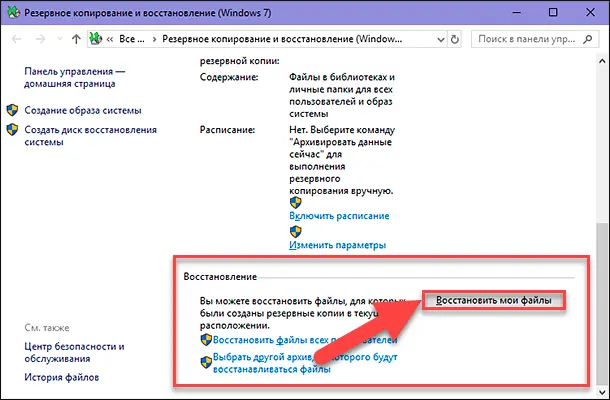Click the Control Panel icon in address bar
Viewport: 610px width, 400px height.
click(96, 39)
